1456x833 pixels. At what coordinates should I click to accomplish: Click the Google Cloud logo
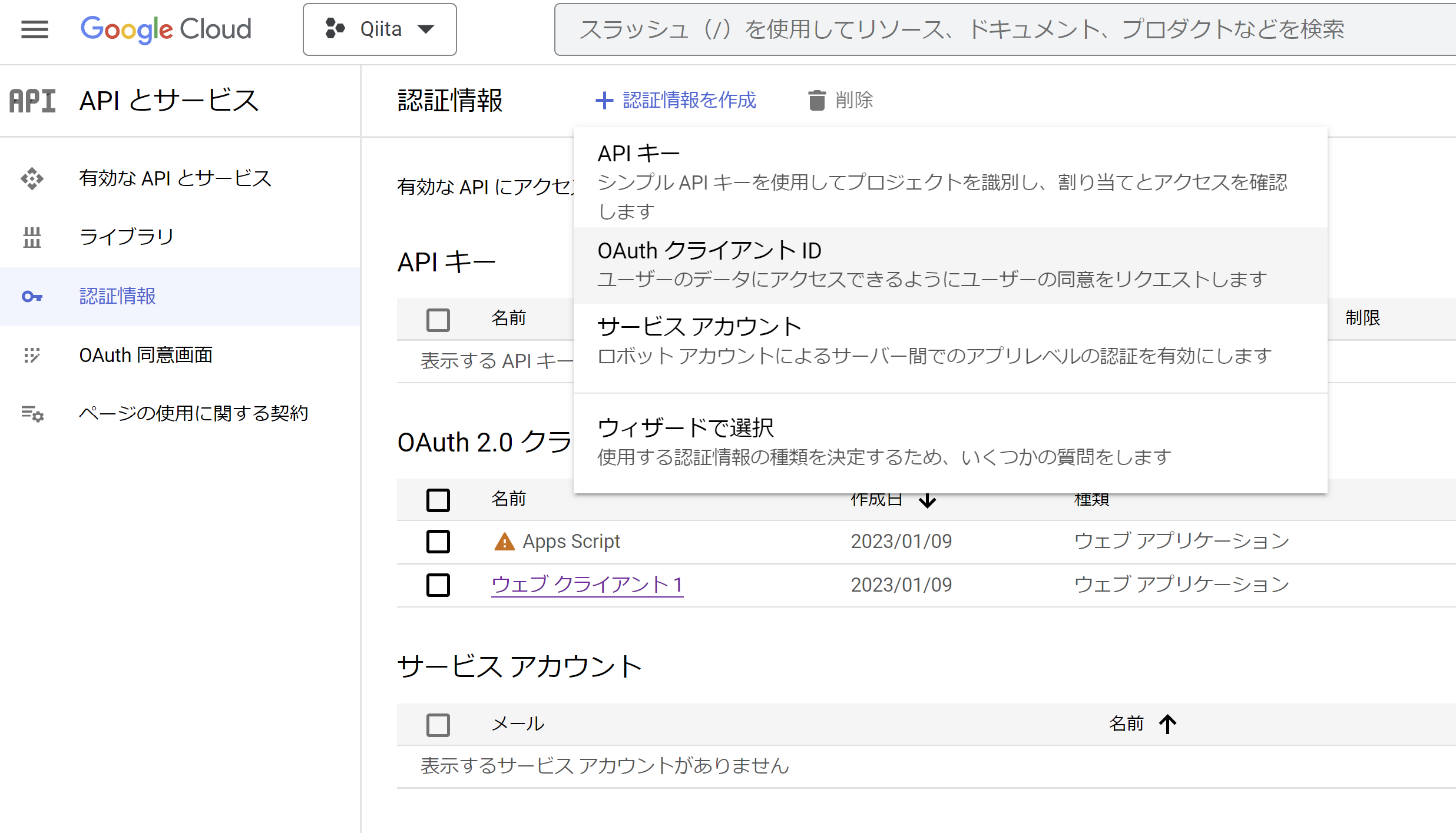pyautogui.click(x=166, y=29)
